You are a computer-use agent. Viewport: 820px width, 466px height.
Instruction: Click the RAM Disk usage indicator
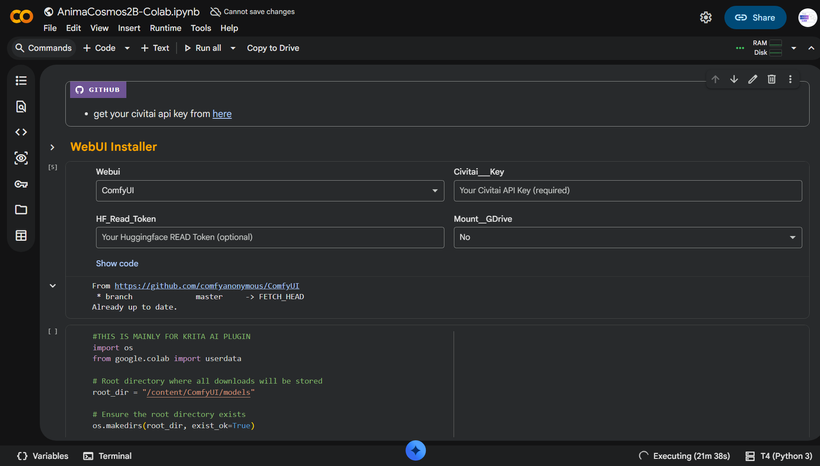[x=767, y=48]
